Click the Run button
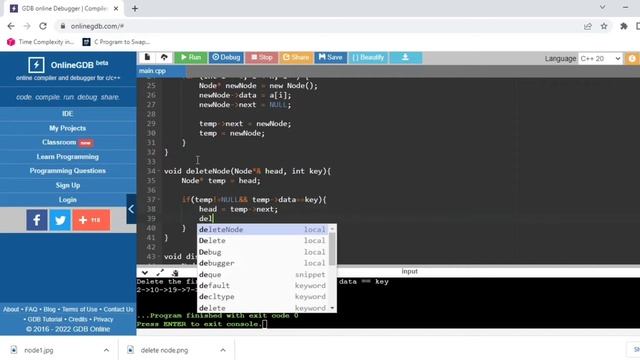This screenshot has width=640, height=360. pos(191,58)
